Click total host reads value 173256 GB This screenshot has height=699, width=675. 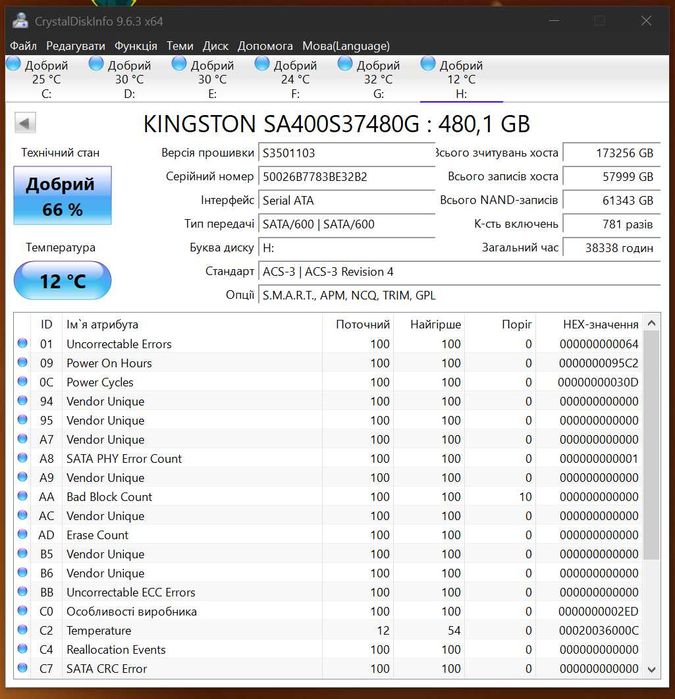[x=612, y=153]
